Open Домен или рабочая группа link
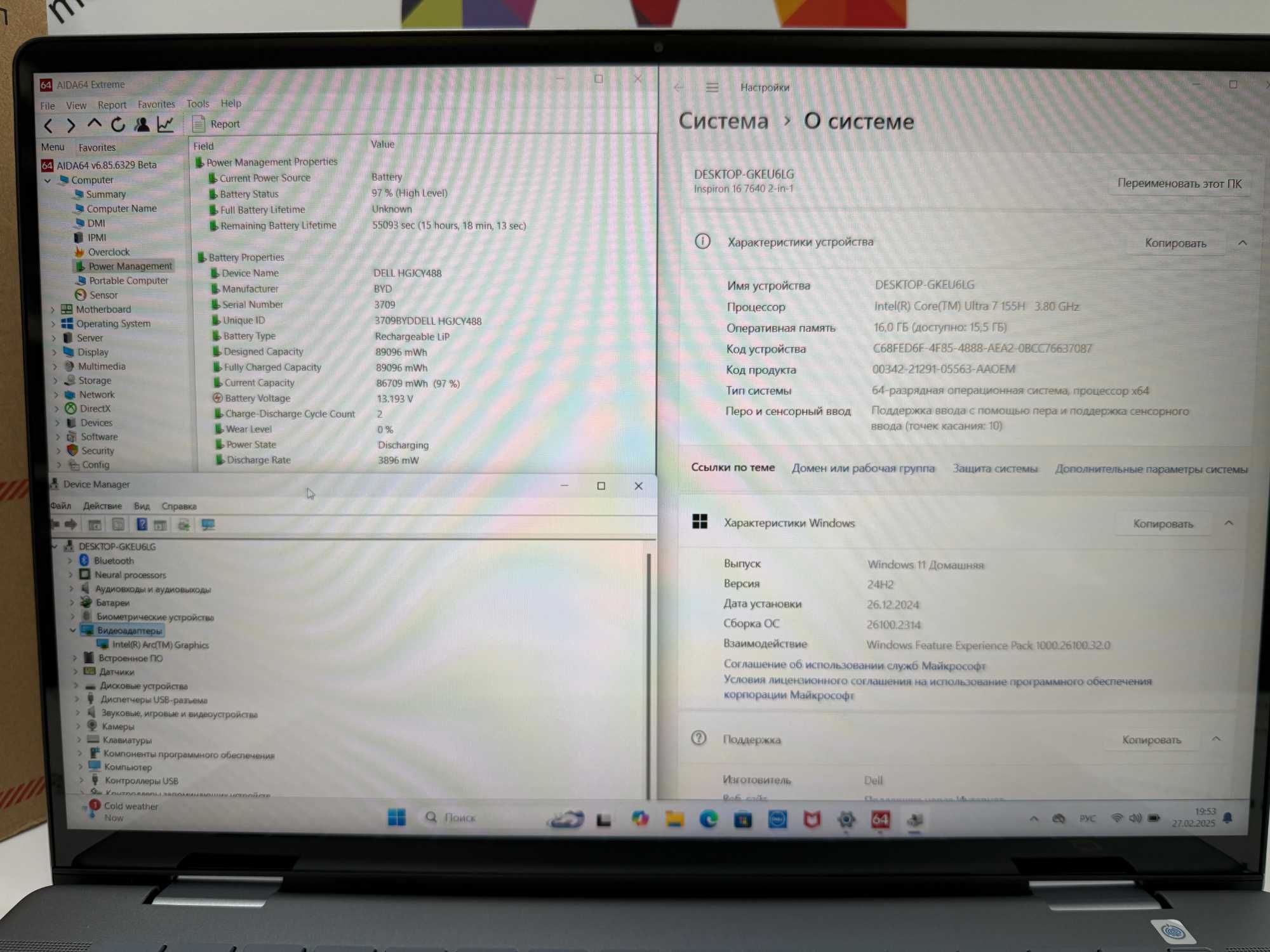 click(863, 468)
